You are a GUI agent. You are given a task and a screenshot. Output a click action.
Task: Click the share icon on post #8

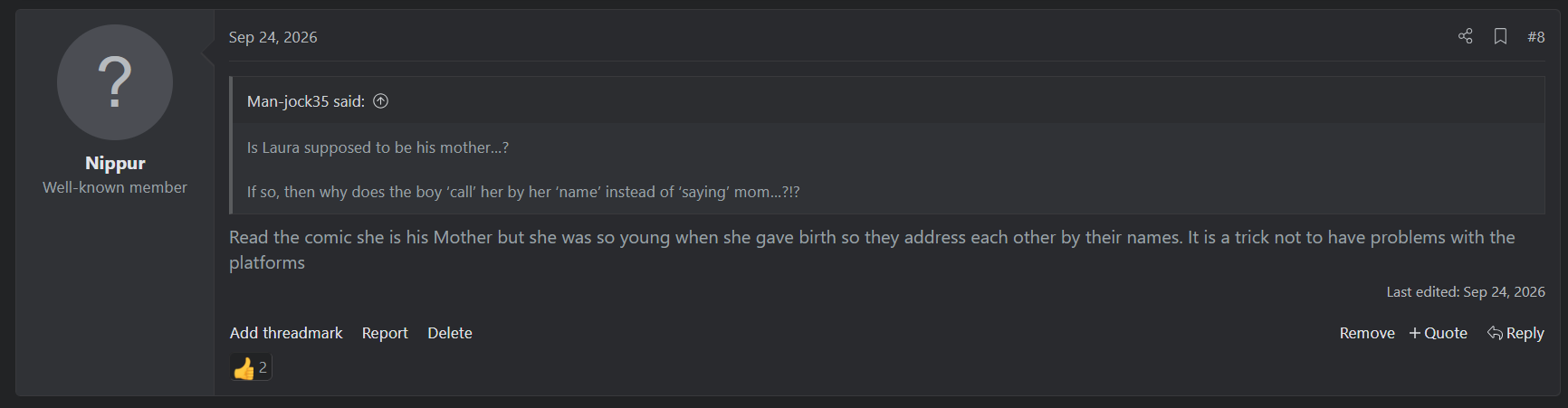[x=1465, y=36]
